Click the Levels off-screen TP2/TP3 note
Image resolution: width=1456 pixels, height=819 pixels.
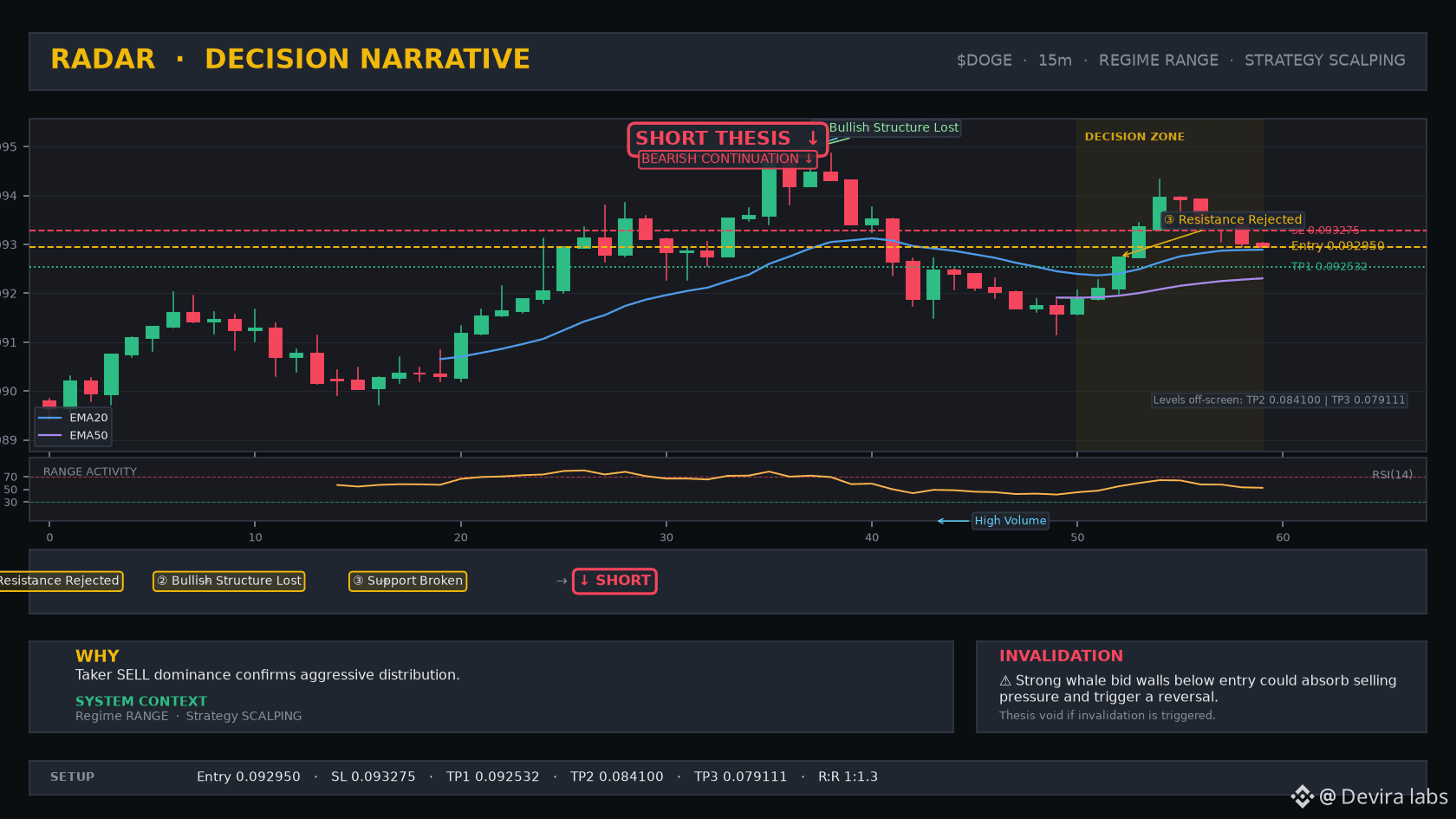click(1278, 400)
